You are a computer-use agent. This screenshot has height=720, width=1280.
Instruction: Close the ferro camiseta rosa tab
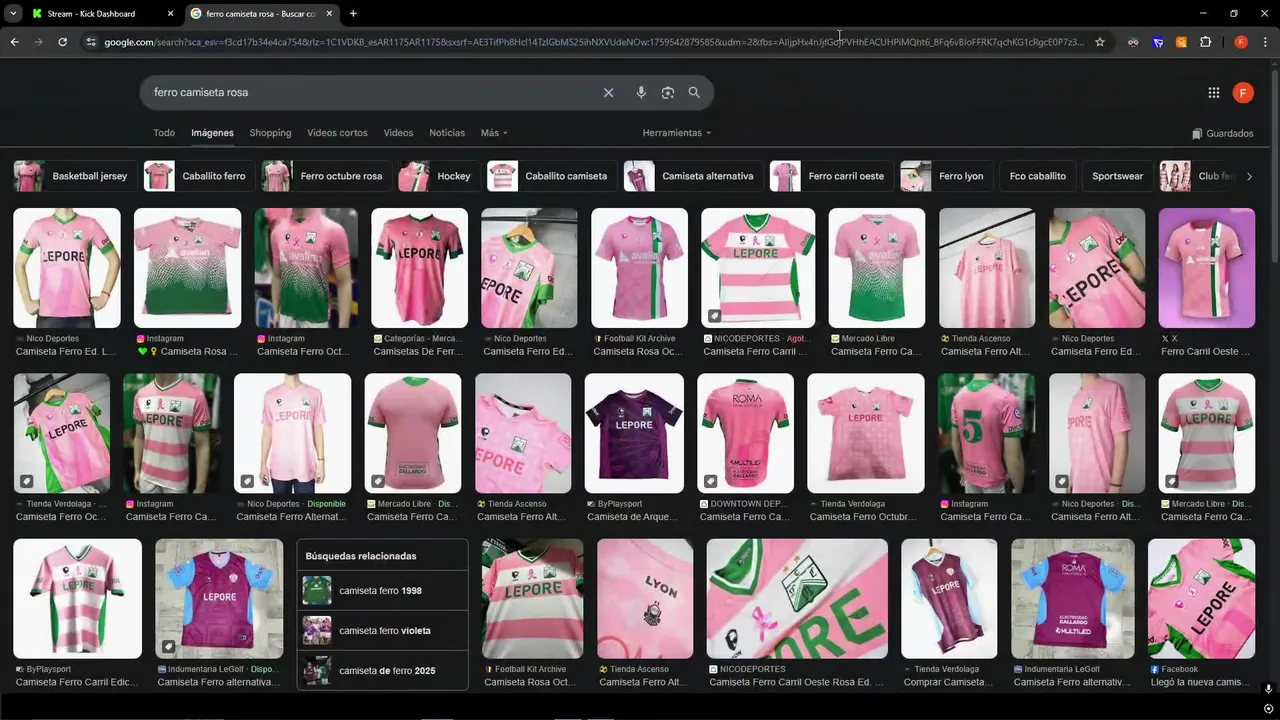click(329, 14)
